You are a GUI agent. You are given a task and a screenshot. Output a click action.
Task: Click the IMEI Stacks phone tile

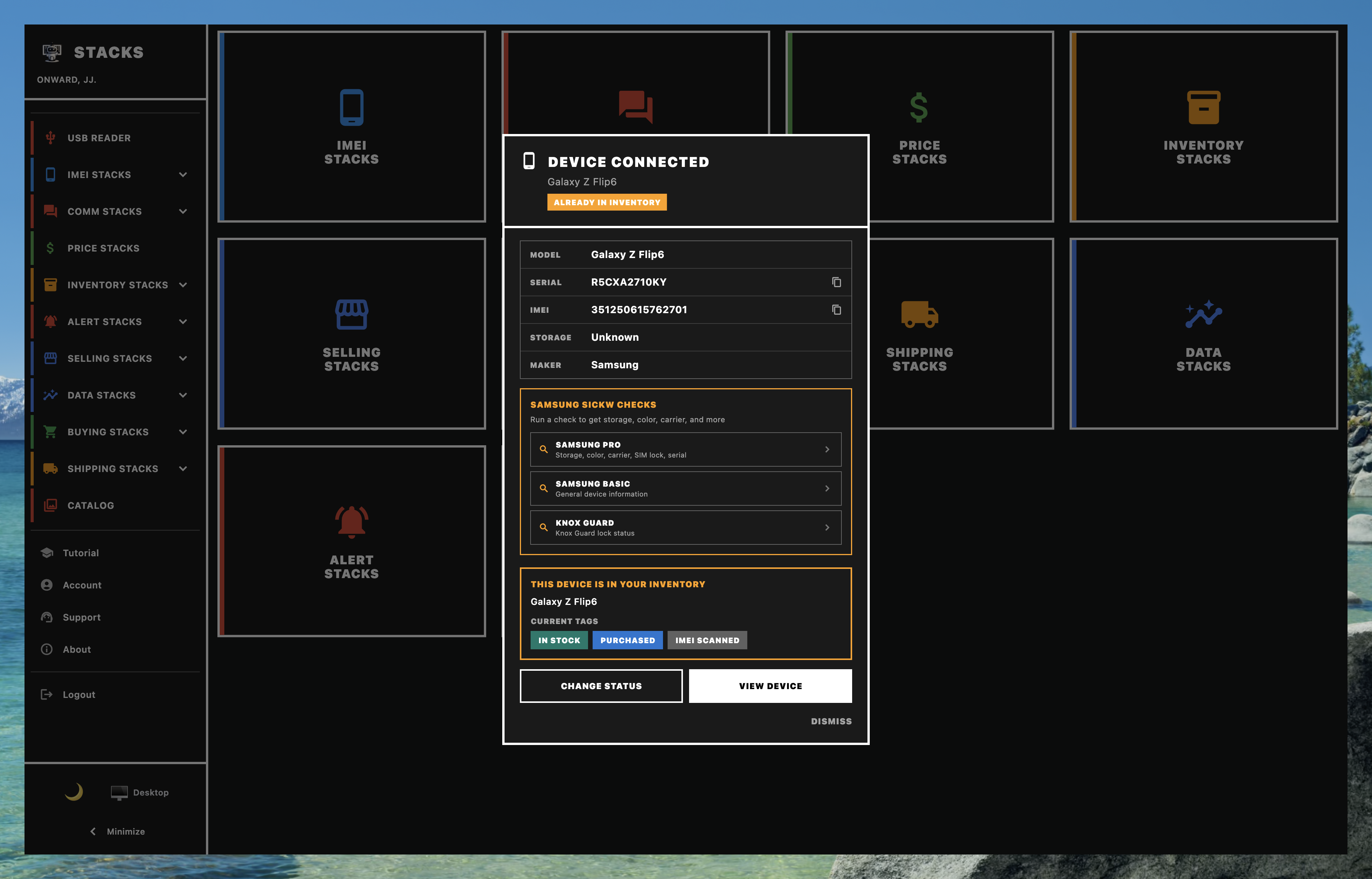[x=351, y=127]
